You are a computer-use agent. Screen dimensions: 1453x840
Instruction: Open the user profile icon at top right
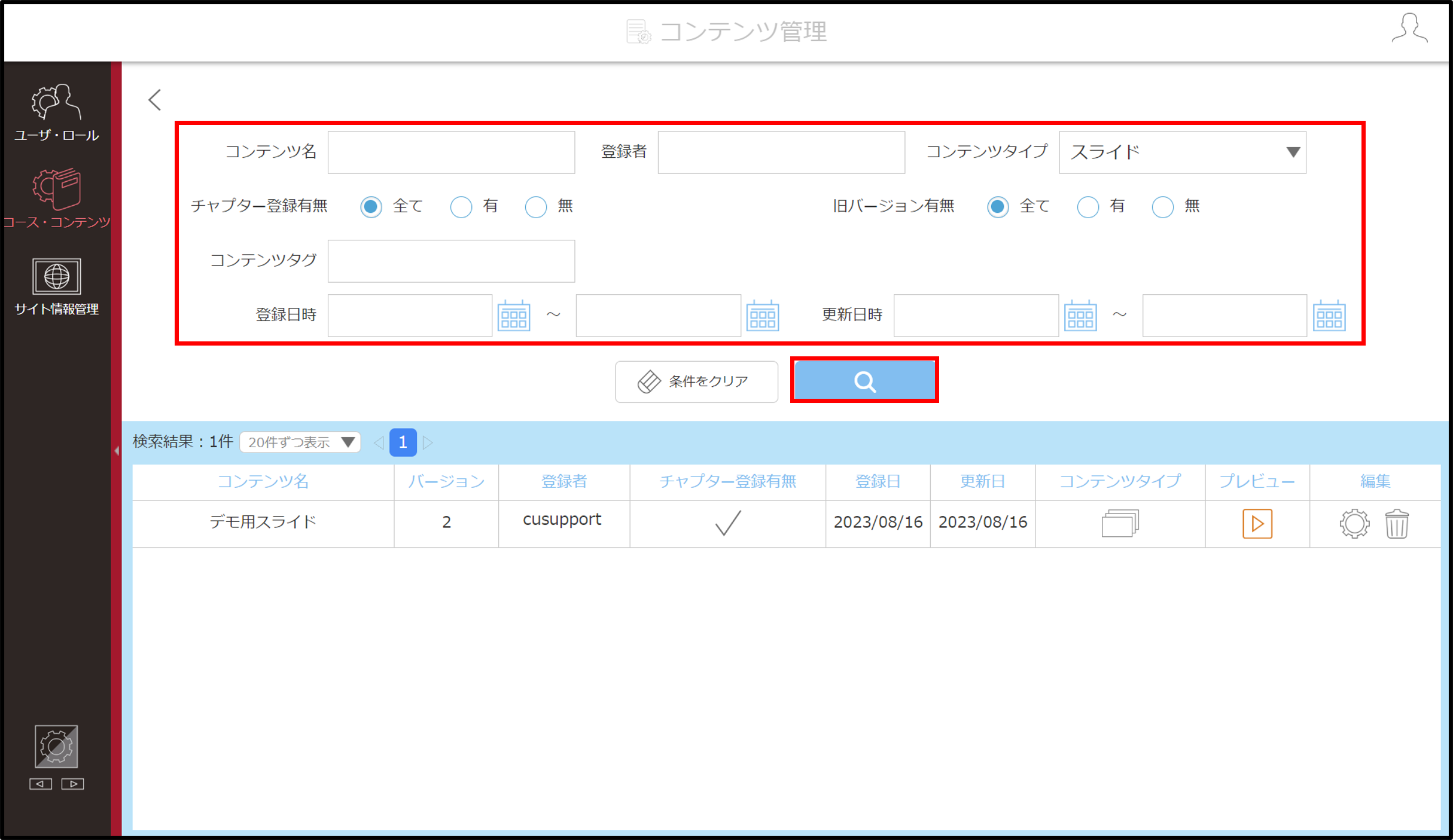pos(1409,28)
